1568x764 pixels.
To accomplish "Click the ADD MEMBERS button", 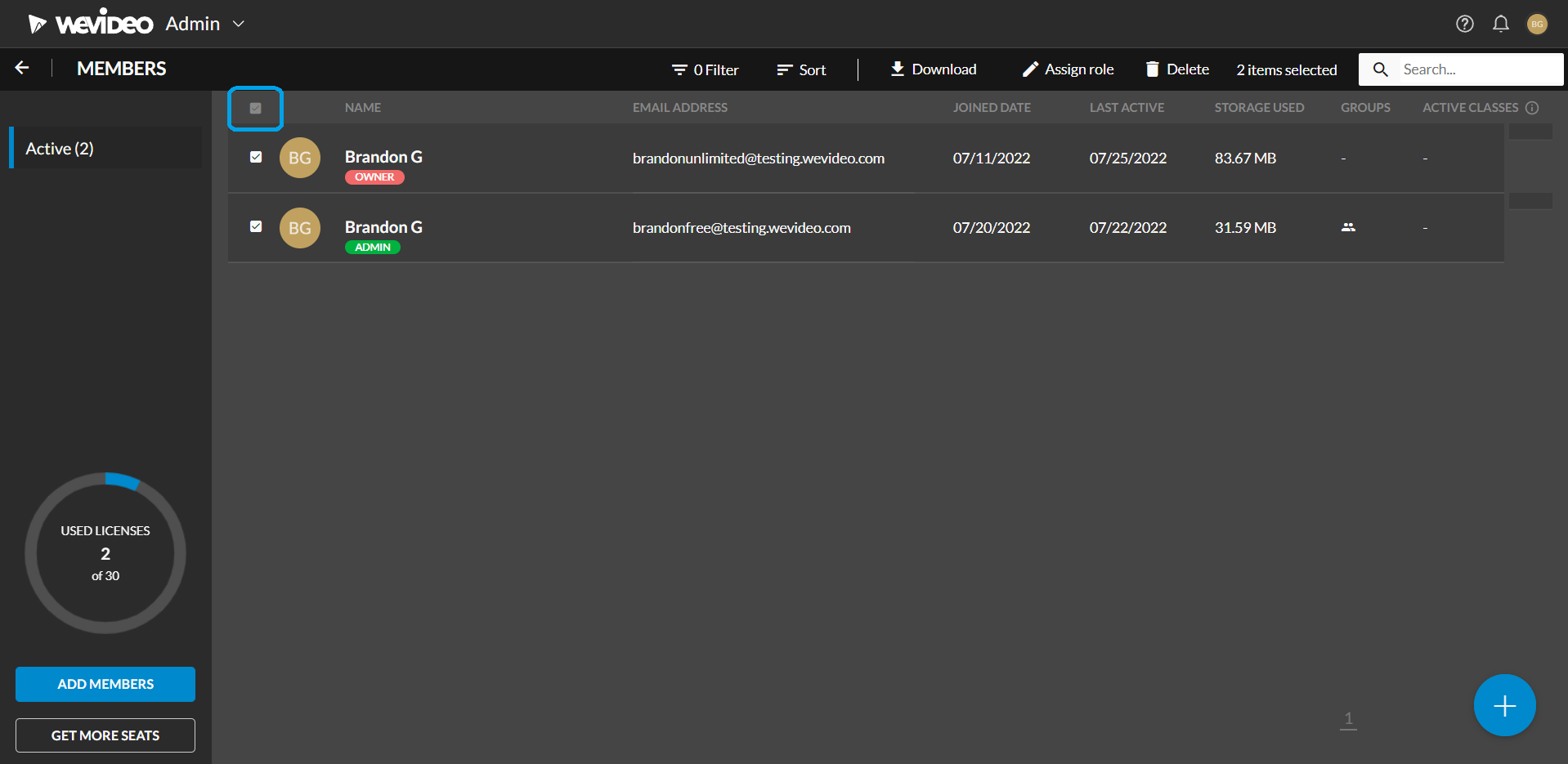I will click(105, 684).
